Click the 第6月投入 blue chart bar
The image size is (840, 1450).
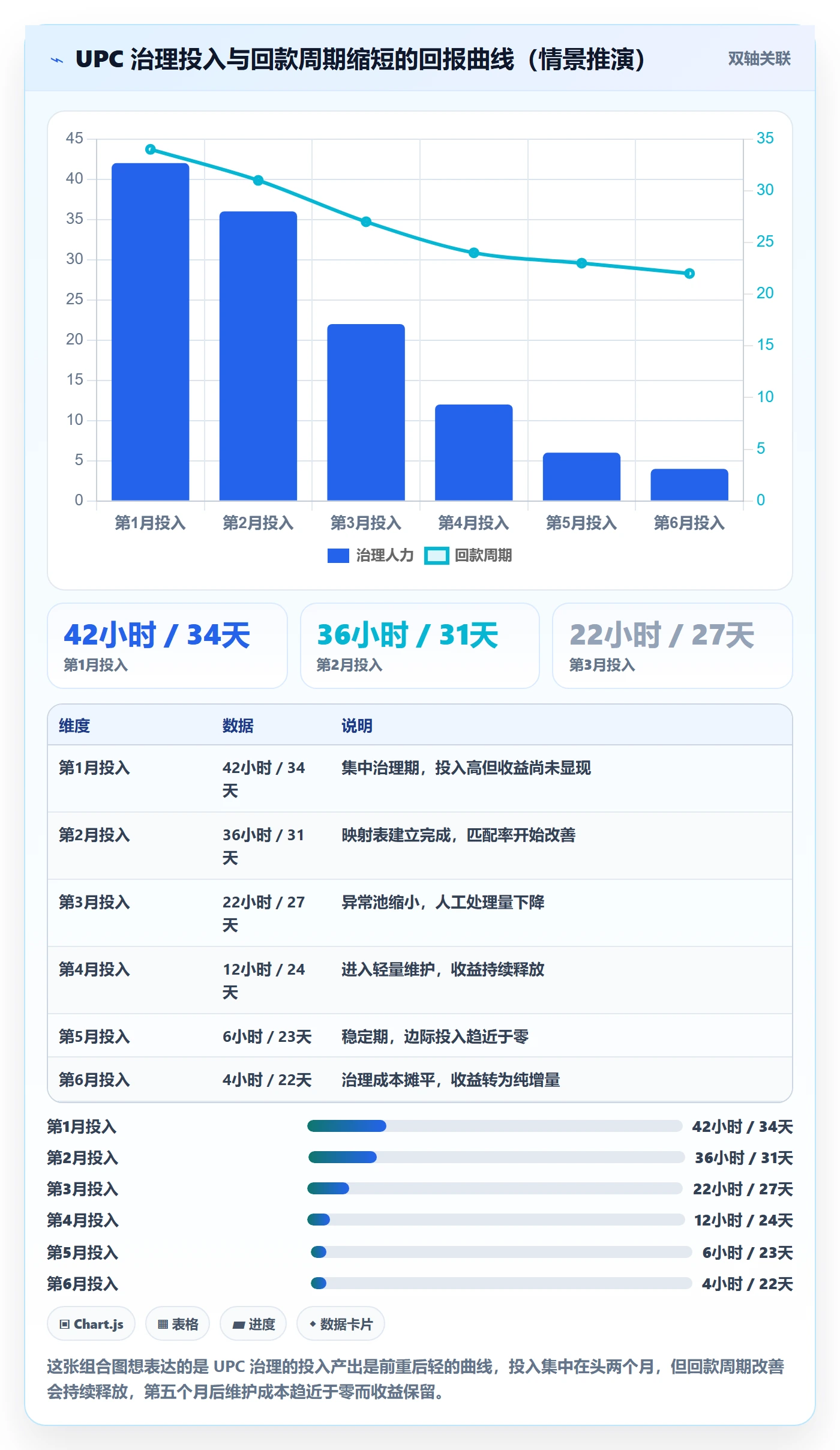click(689, 484)
